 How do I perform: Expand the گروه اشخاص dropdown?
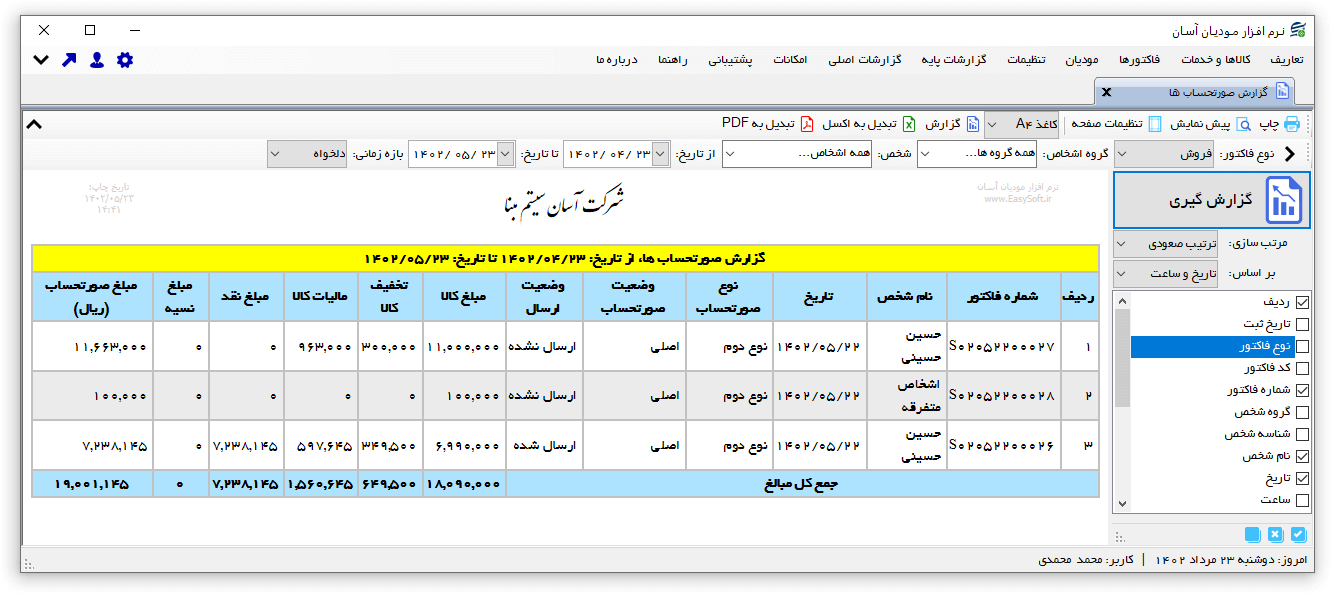[x=977, y=154]
